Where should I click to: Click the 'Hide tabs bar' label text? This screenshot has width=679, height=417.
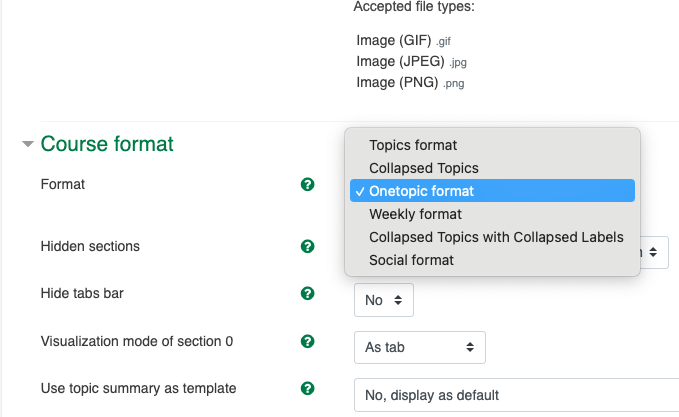coord(82,294)
